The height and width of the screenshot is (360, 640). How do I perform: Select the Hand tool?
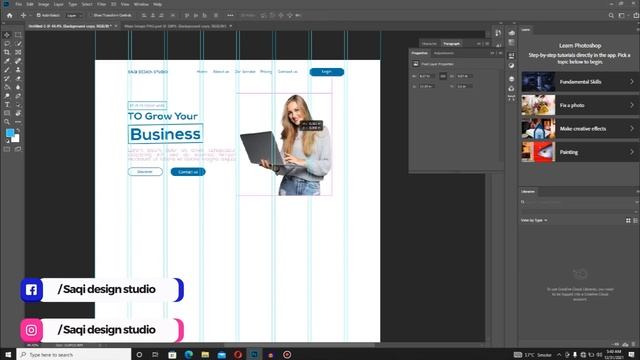pos(18,113)
